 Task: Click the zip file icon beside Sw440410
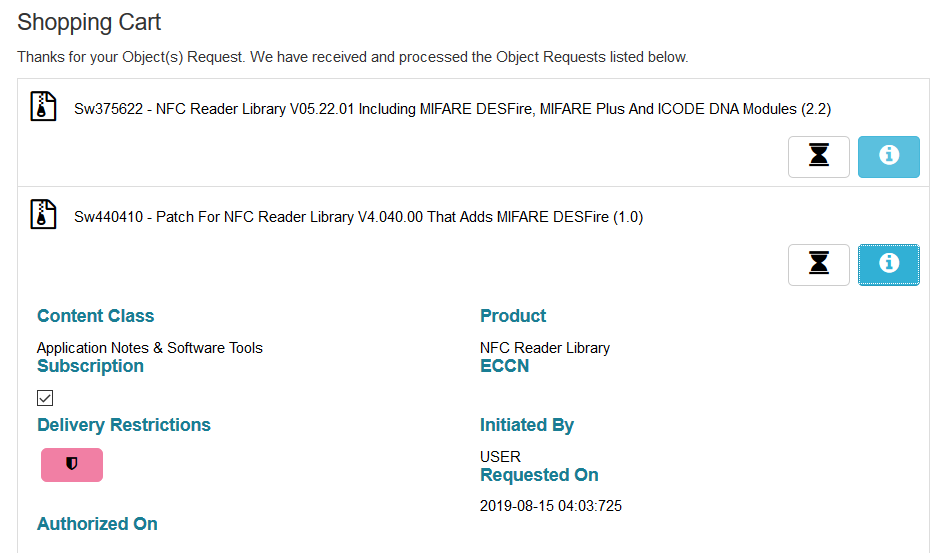pos(43,215)
